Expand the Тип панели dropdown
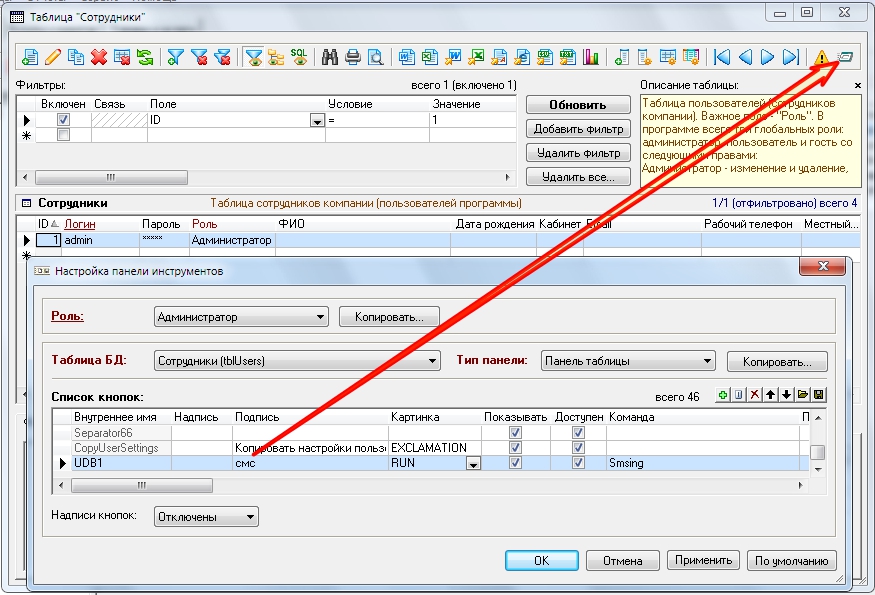 click(708, 361)
